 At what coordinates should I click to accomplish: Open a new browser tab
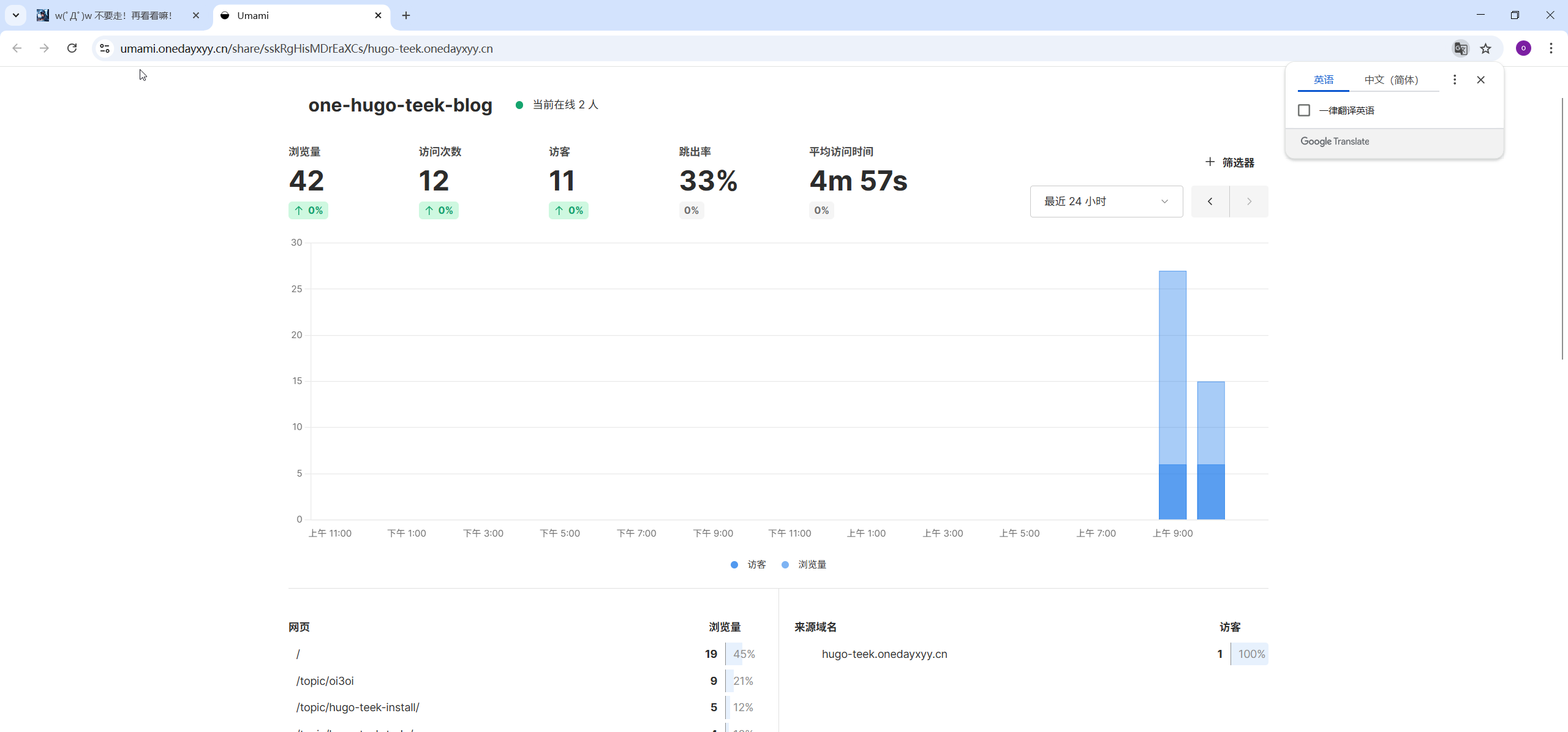tap(406, 15)
